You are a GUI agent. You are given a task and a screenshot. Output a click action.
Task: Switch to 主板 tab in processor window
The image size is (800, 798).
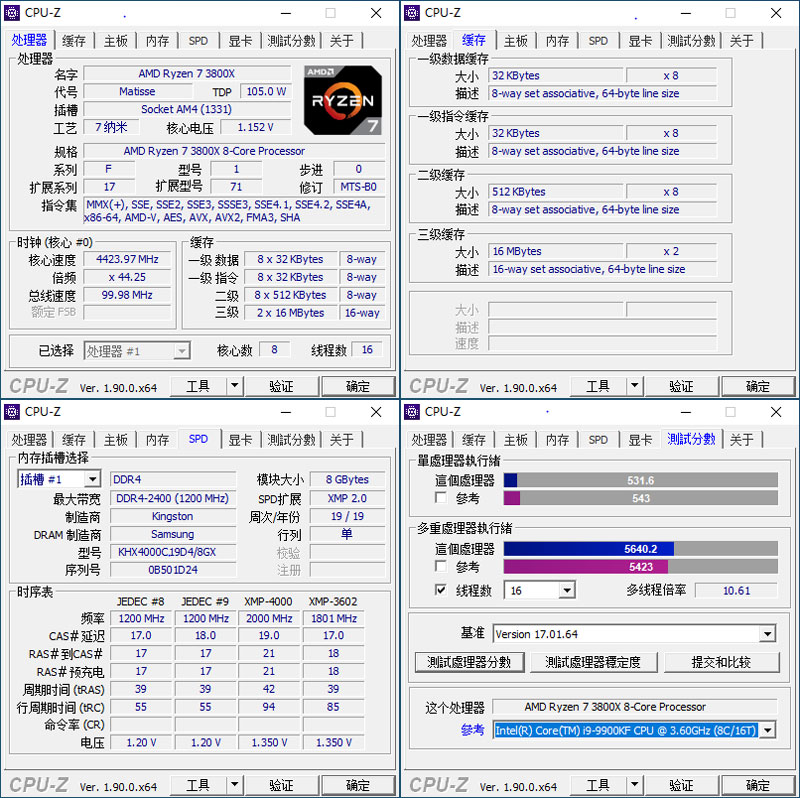tap(116, 41)
